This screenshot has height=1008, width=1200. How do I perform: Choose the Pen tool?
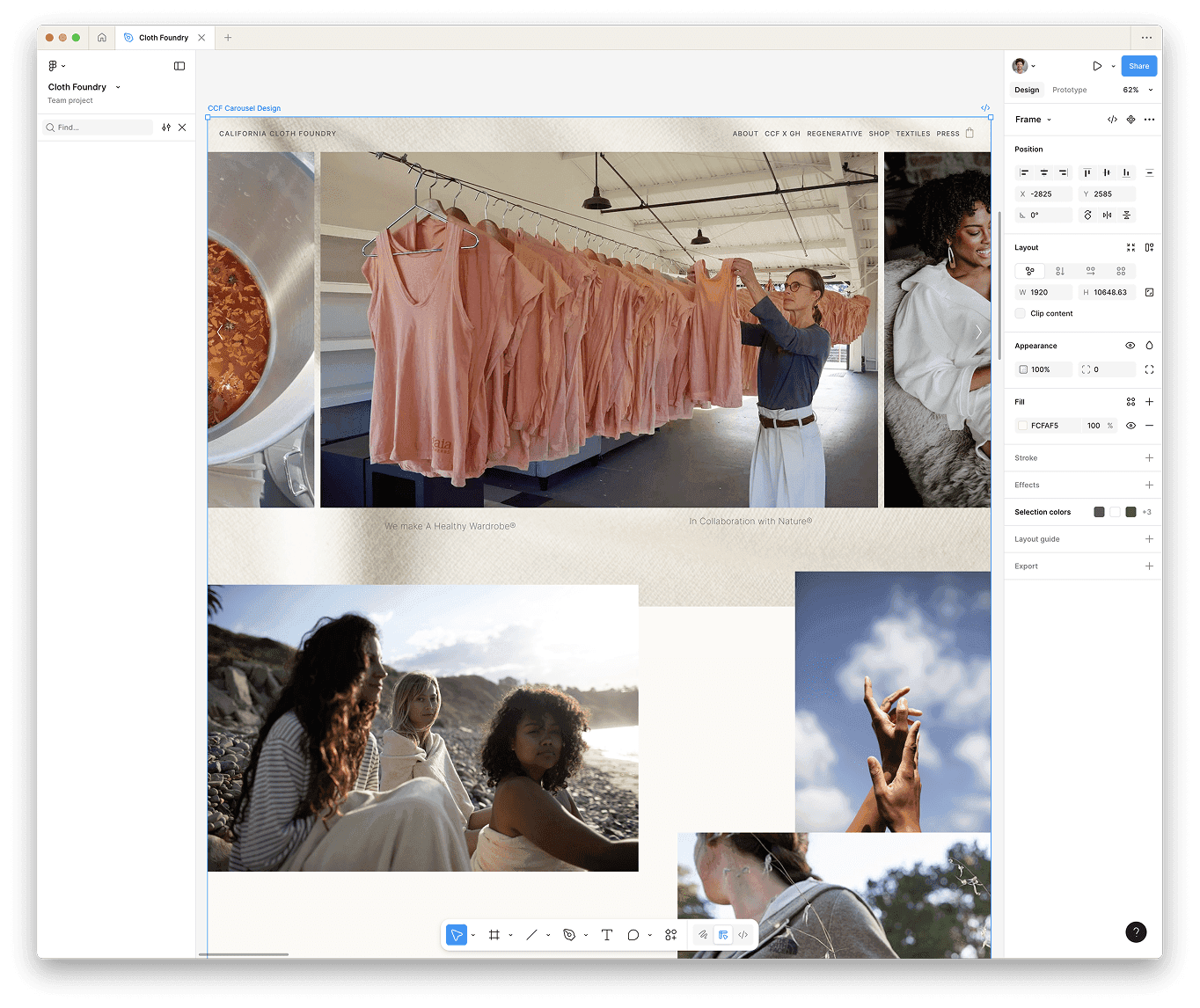point(569,935)
